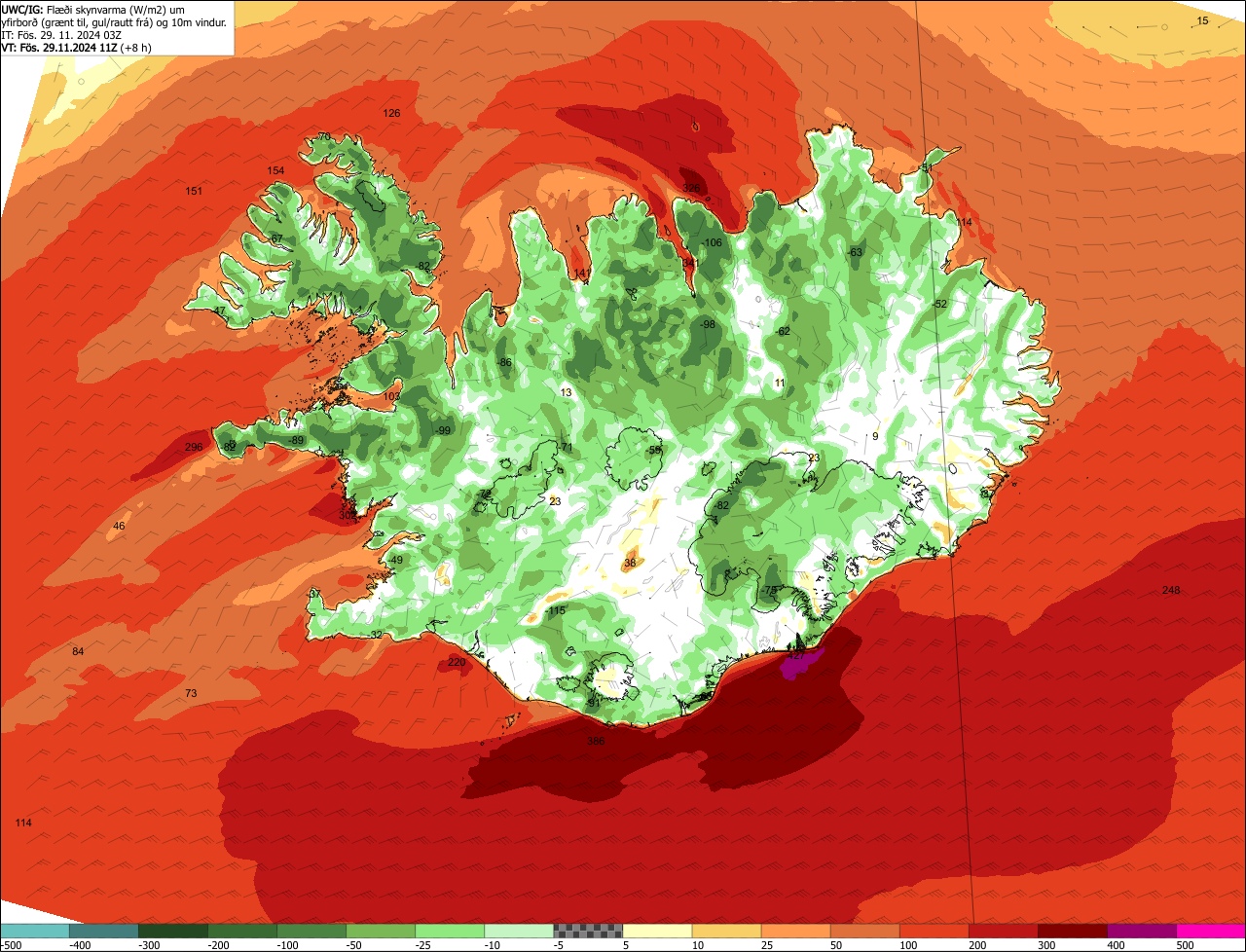Click the '296' value west of Snæfellsnes
This screenshot has height=952, width=1246.
coord(194,448)
